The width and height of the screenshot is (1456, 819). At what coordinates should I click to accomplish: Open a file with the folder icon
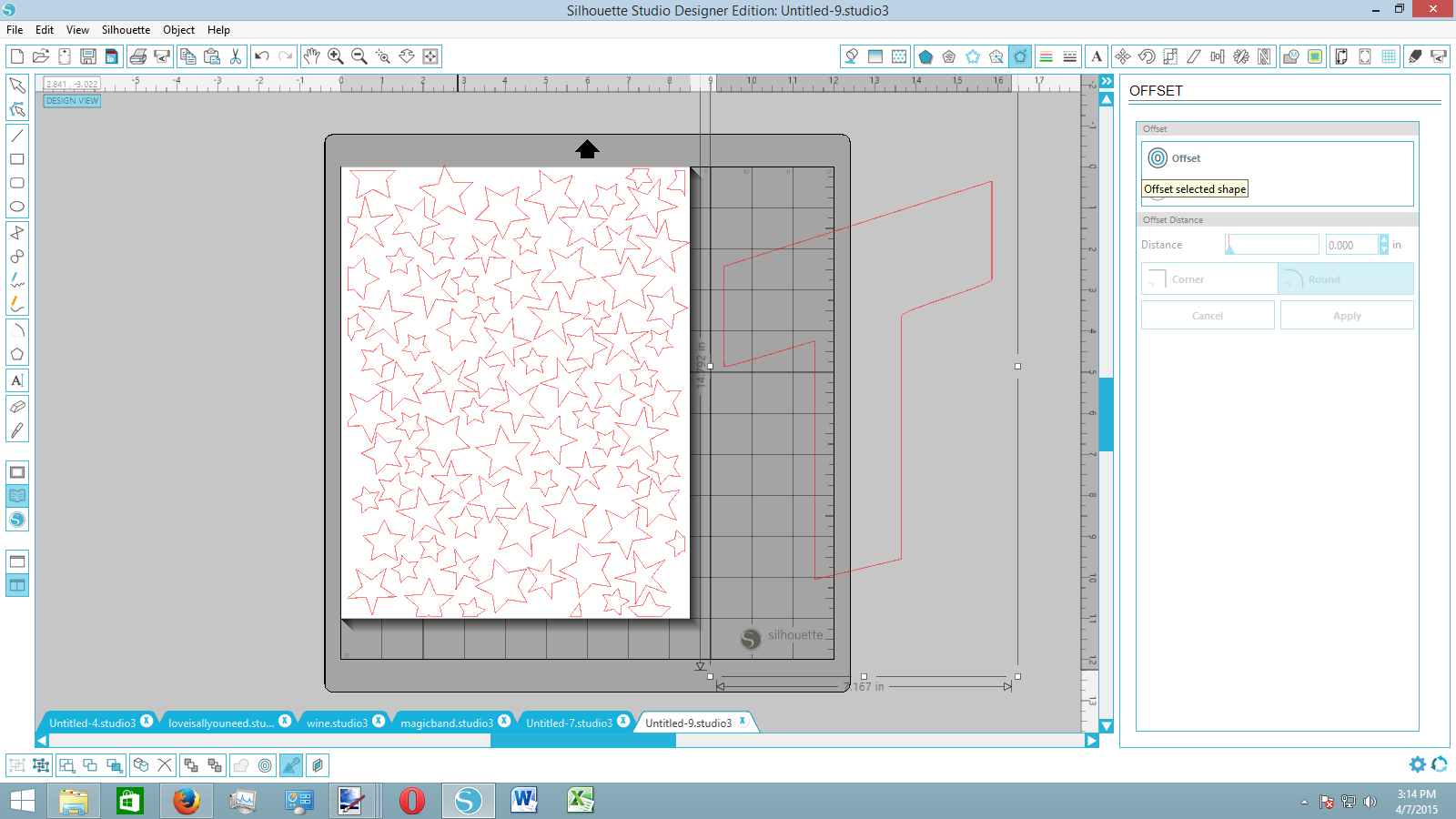pos(40,56)
